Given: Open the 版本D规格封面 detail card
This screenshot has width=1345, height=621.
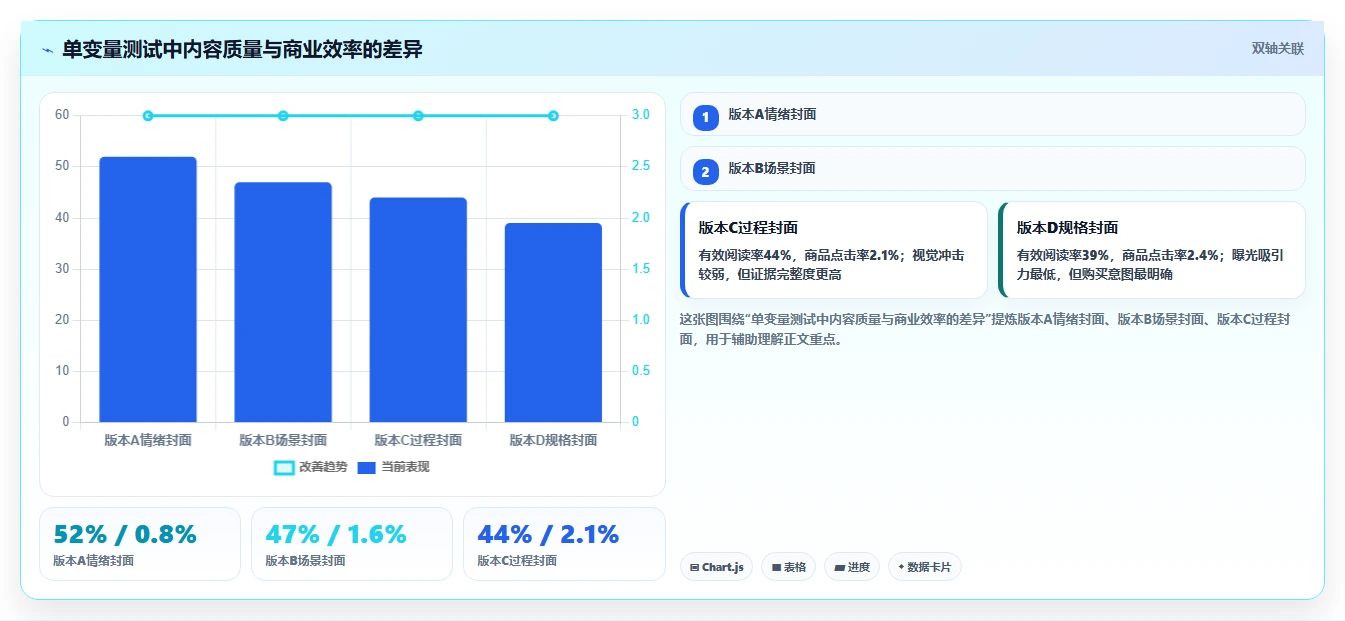Looking at the screenshot, I should coord(1152,250).
